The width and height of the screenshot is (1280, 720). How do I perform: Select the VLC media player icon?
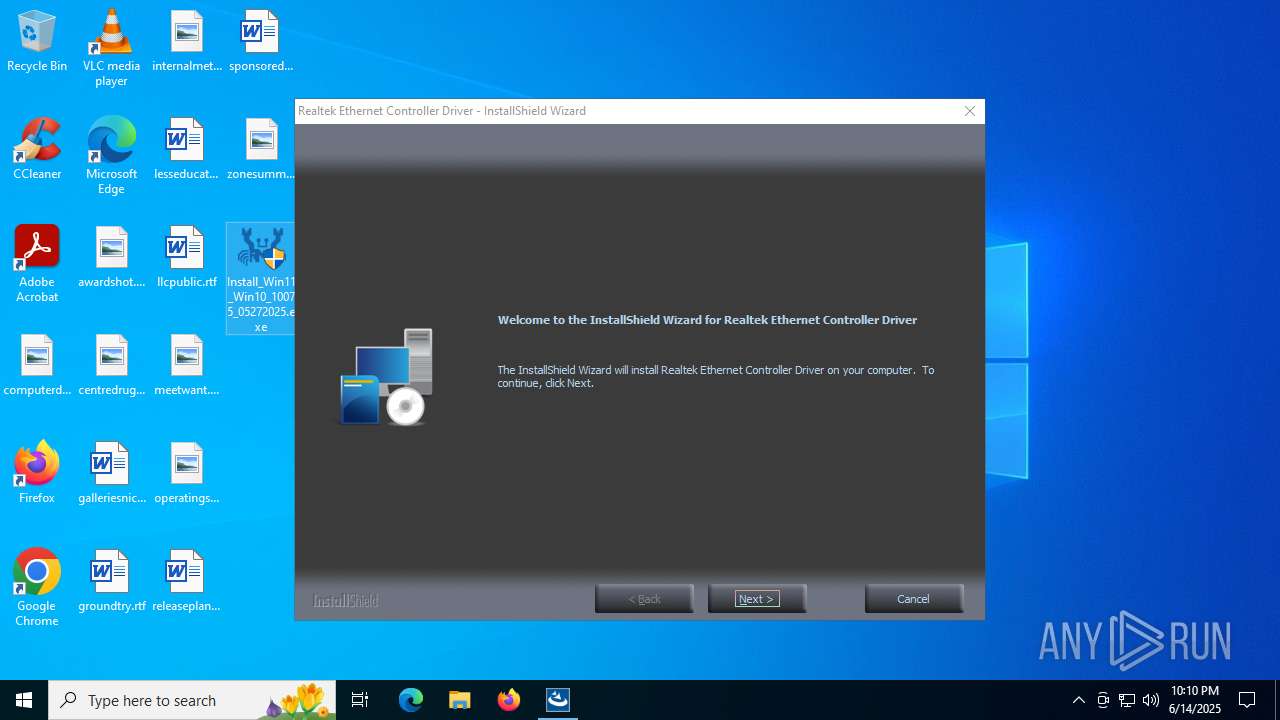click(111, 48)
